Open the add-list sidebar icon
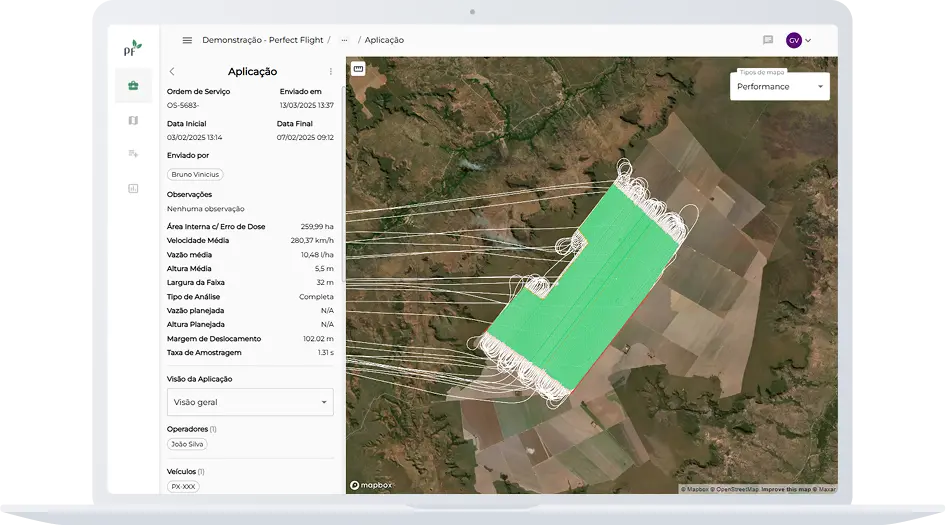Screen dimensions: 946x525 click(x=133, y=154)
